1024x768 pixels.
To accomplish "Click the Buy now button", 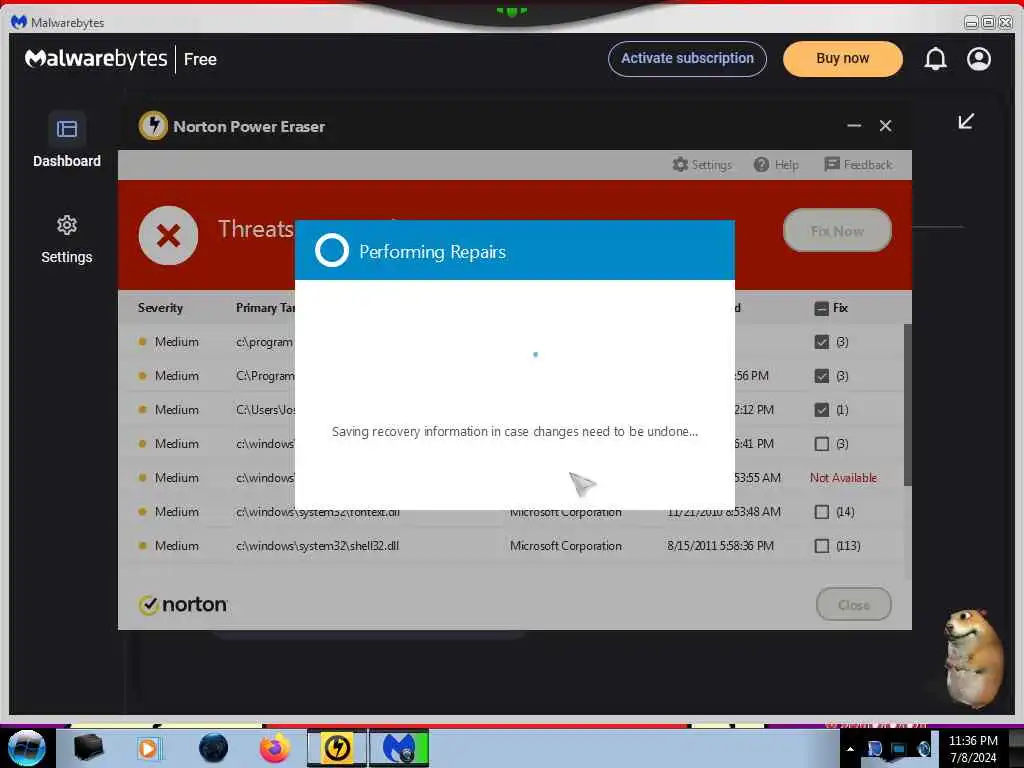I will (842, 59).
